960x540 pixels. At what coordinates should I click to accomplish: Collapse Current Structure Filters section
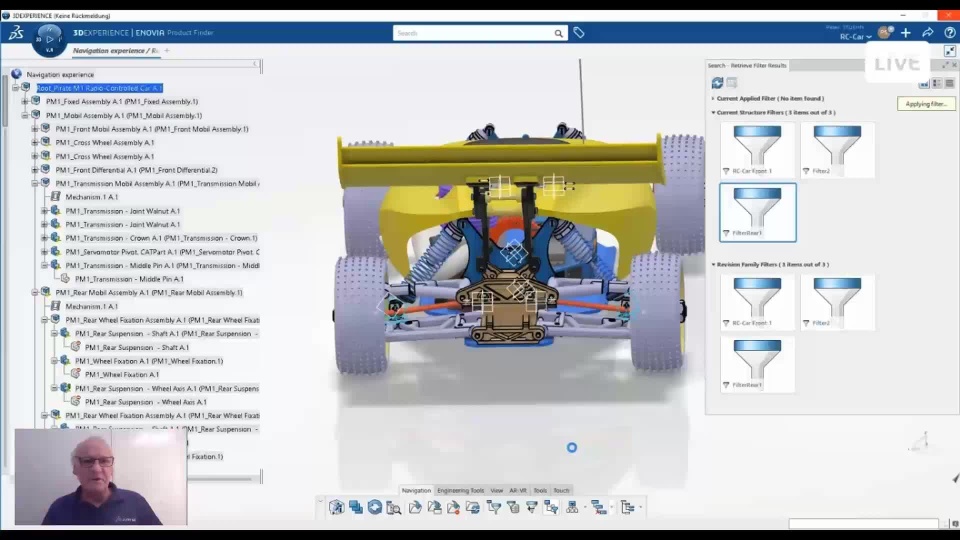pyautogui.click(x=713, y=113)
